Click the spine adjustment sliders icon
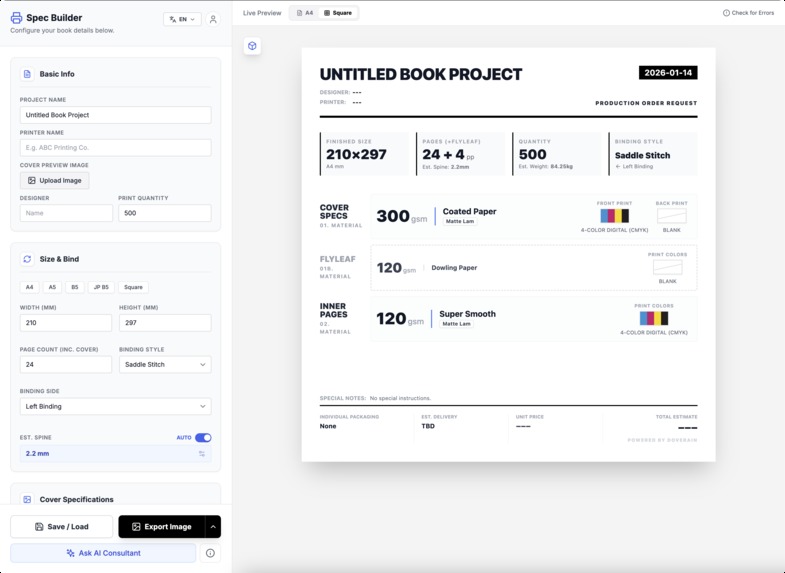Viewport: 785px width, 573px height. coord(202,454)
